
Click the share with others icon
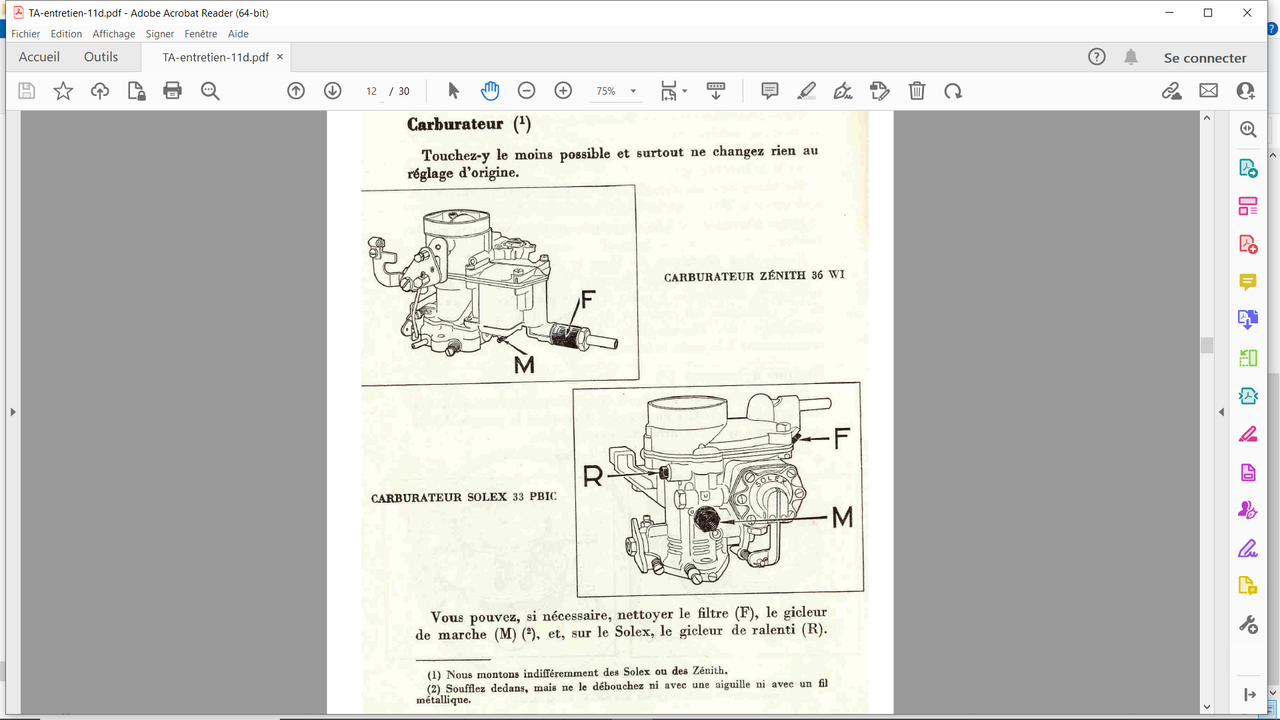pos(1245,91)
